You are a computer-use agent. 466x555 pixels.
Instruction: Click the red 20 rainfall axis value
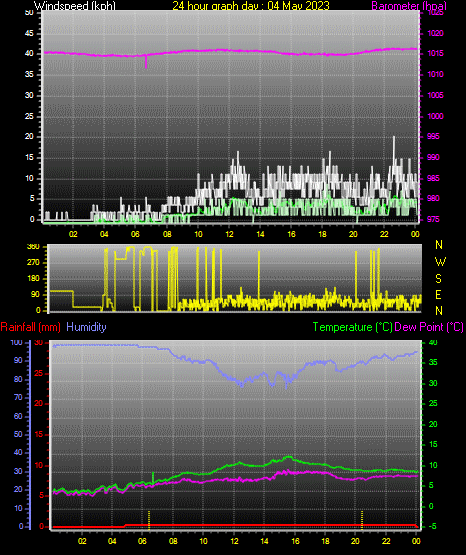pyautogui.click(x=39, y=404)
